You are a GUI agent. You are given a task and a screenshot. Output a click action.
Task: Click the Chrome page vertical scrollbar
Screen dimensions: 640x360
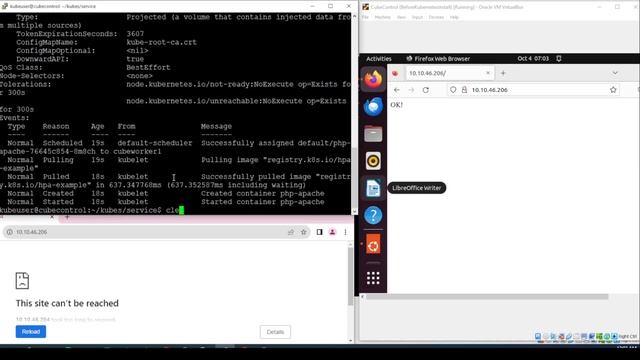pos(350,276)
